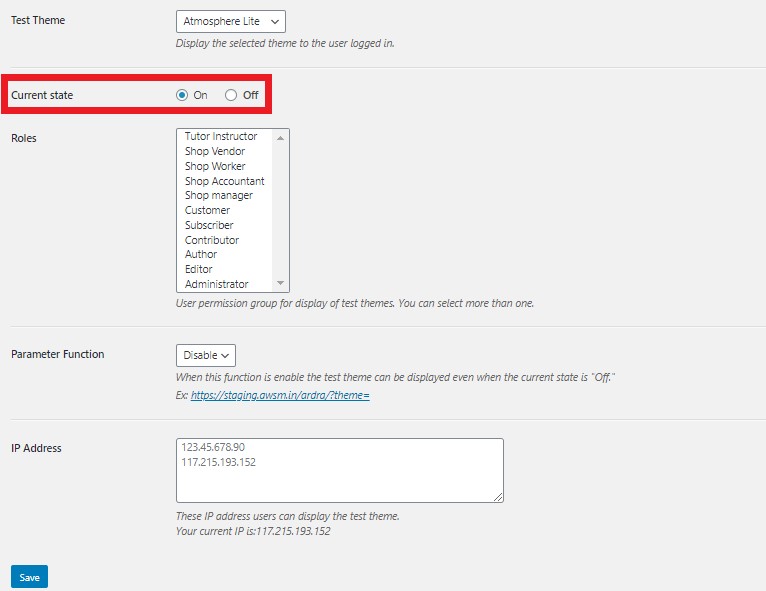Click Roles list scroll up arrow

tap(281, 137)
